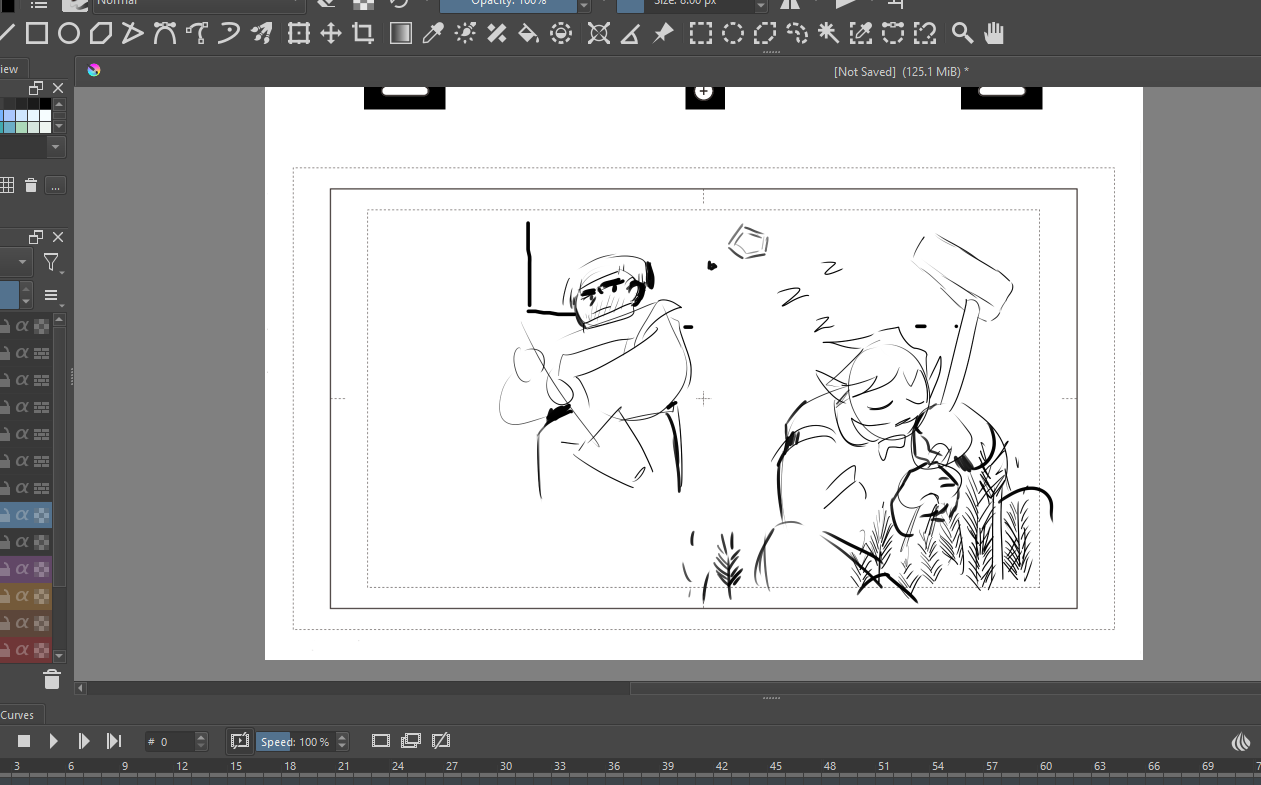
Task: Choose the Rectangular Selection tool
Action: click(x=701, y=34)
